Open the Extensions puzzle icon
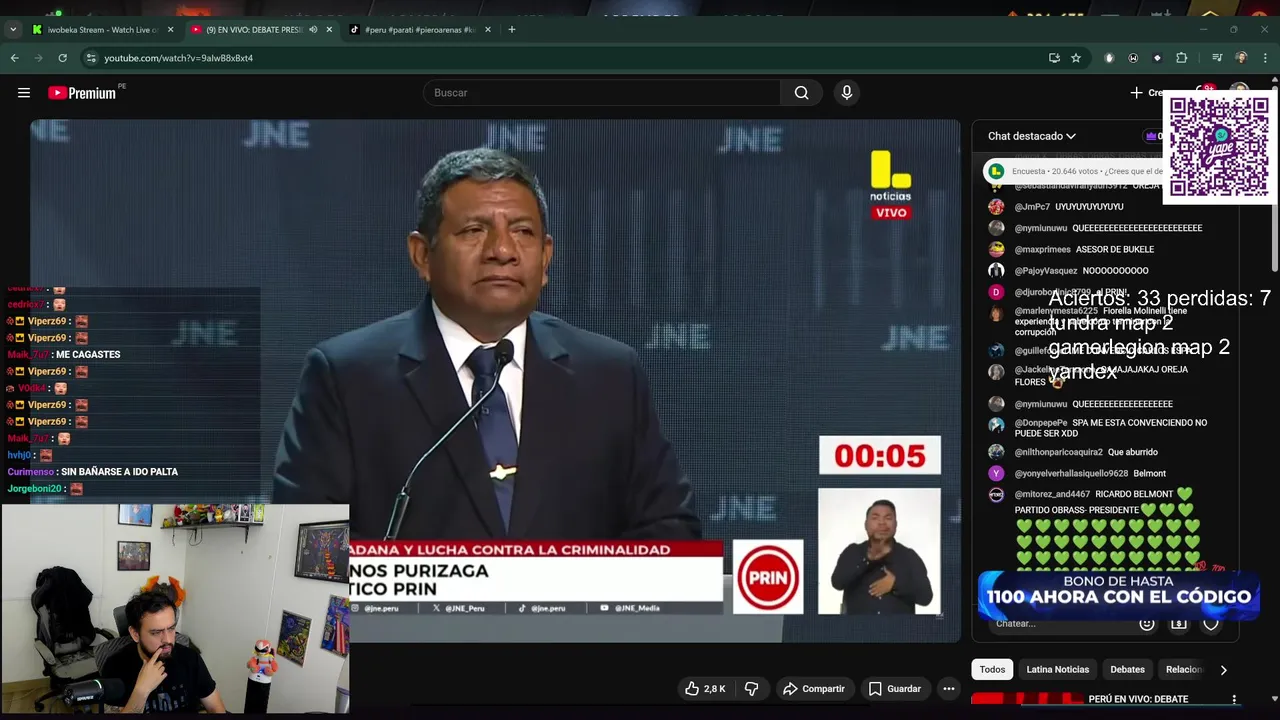This screenshot has width=1280, height=720. (1181, 58)
